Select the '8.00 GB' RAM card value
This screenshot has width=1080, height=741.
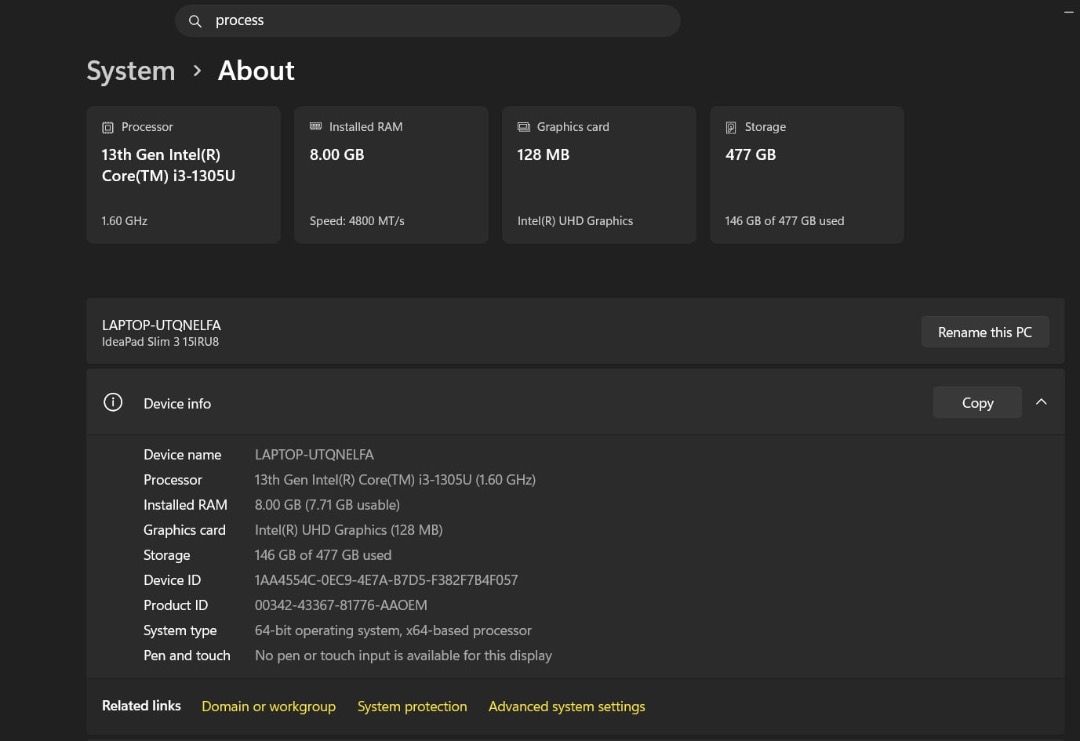[x=337, y=155]
